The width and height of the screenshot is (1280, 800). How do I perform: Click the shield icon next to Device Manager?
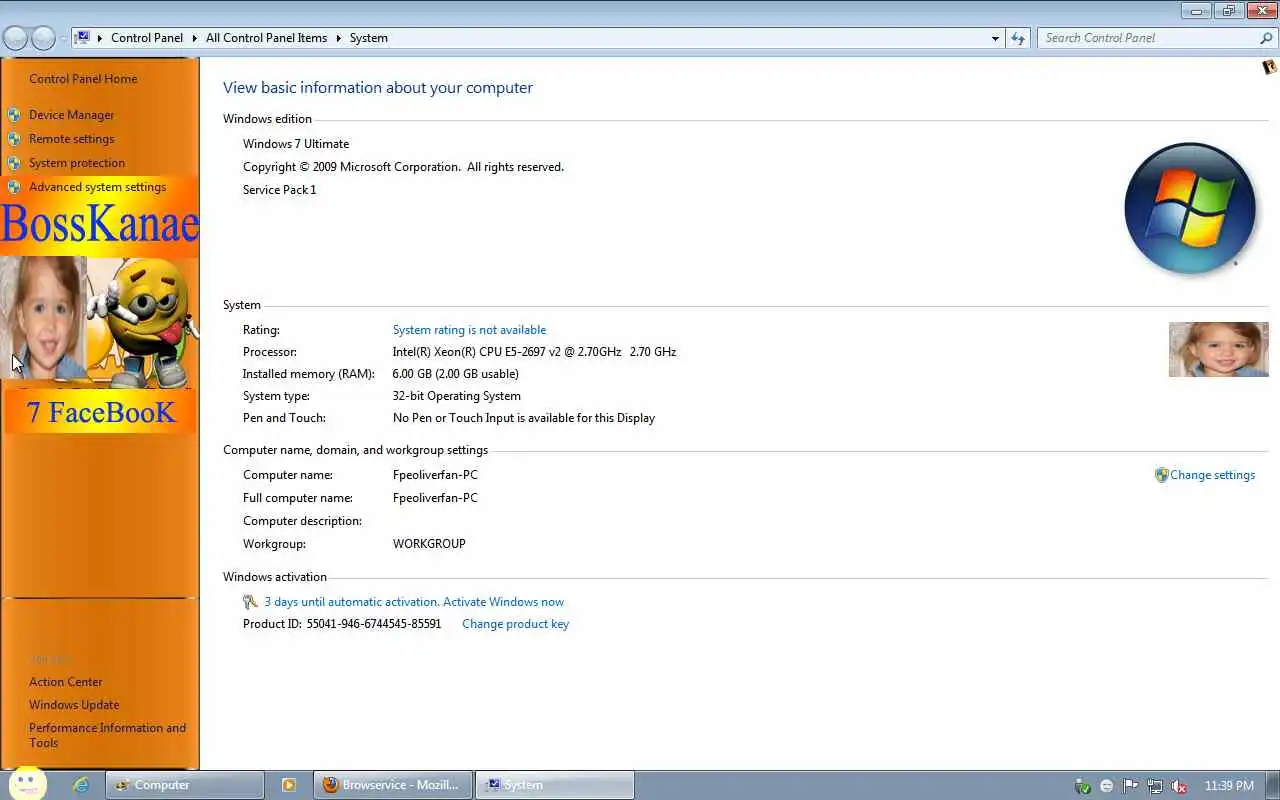(x=14, y=115)
